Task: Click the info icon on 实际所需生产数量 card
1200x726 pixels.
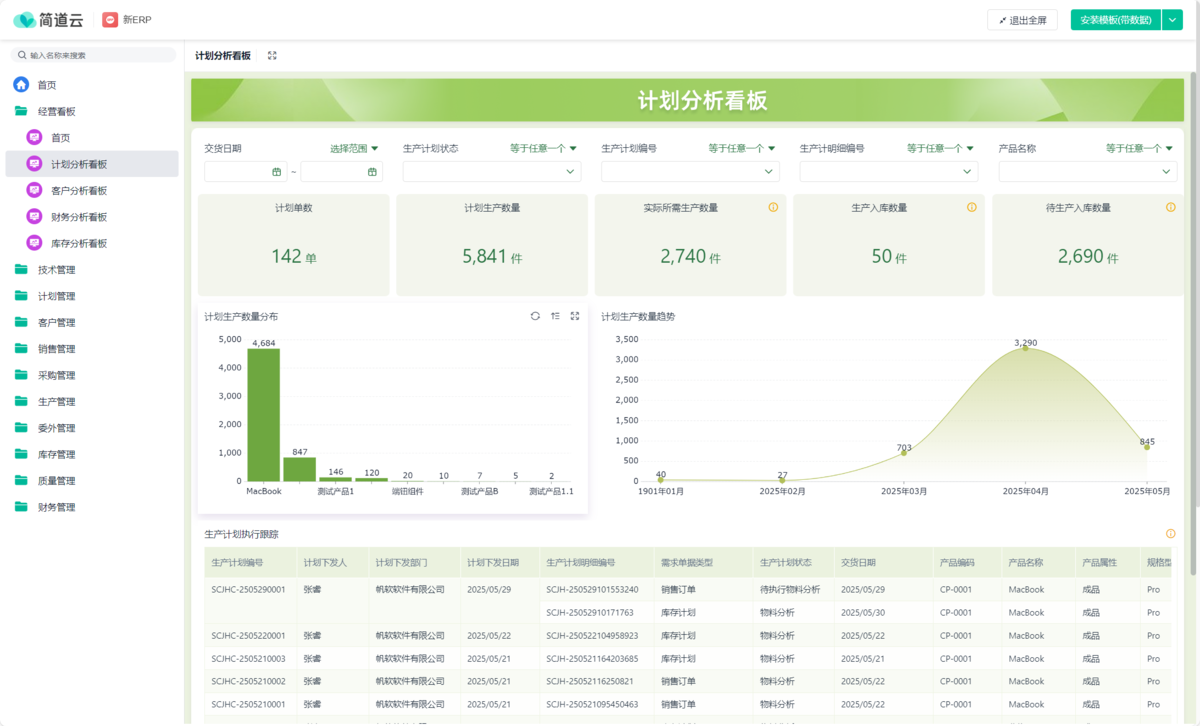Action: [x=773, y=208]
